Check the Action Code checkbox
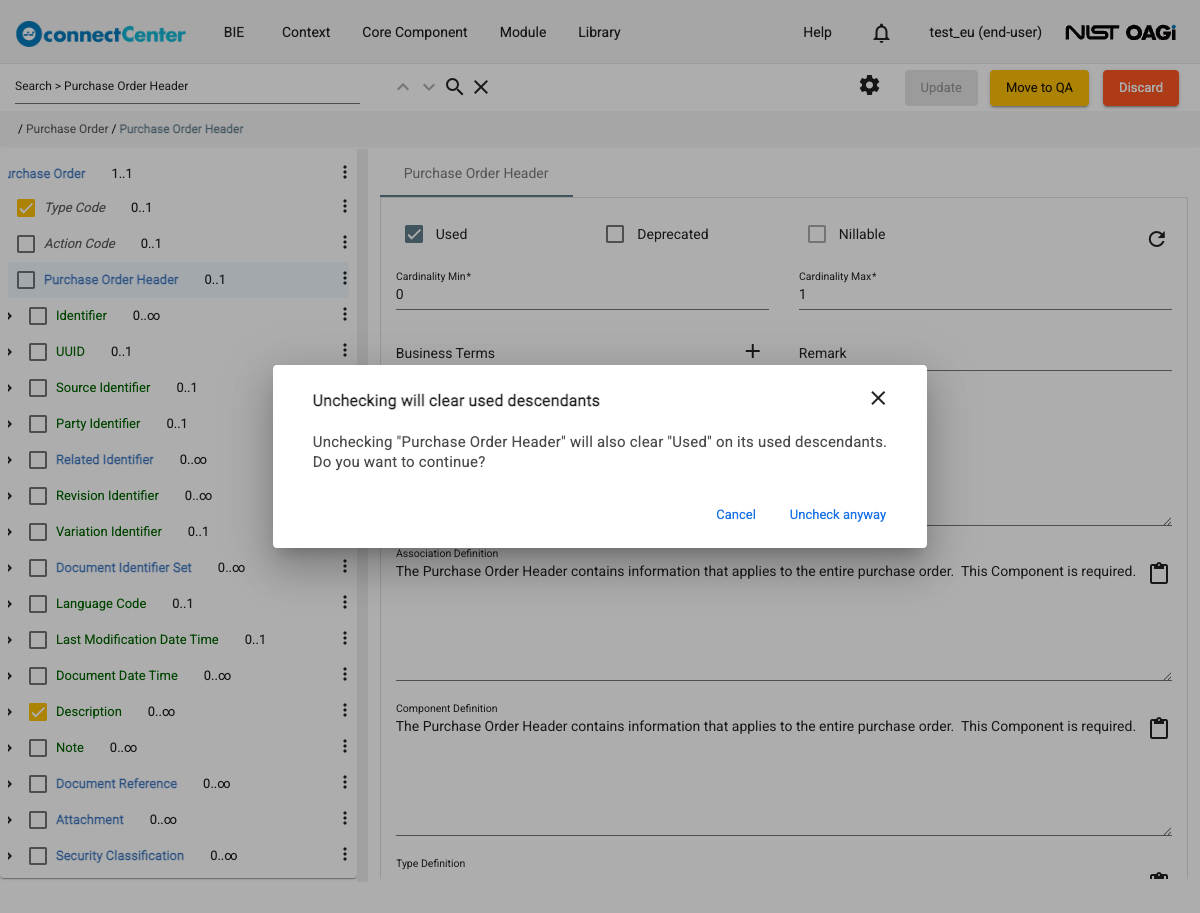Viewport: 1200px width, 913px height. click(x=26, y=244)
